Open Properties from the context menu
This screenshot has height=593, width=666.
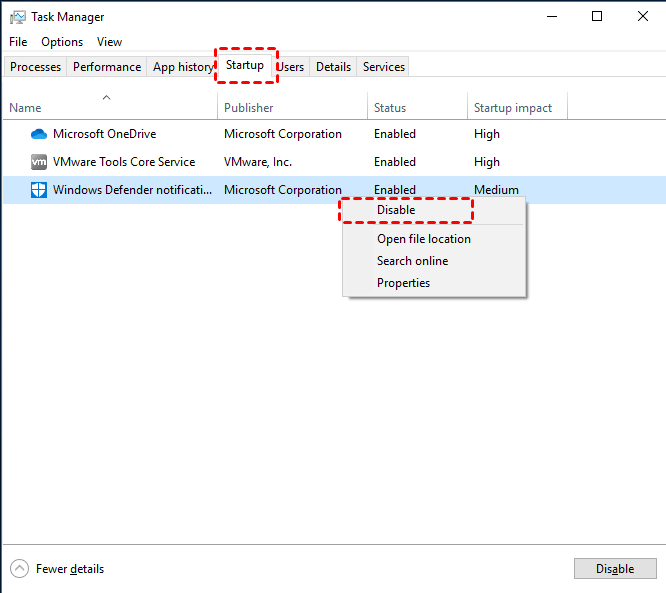click(x=403, y=283)
